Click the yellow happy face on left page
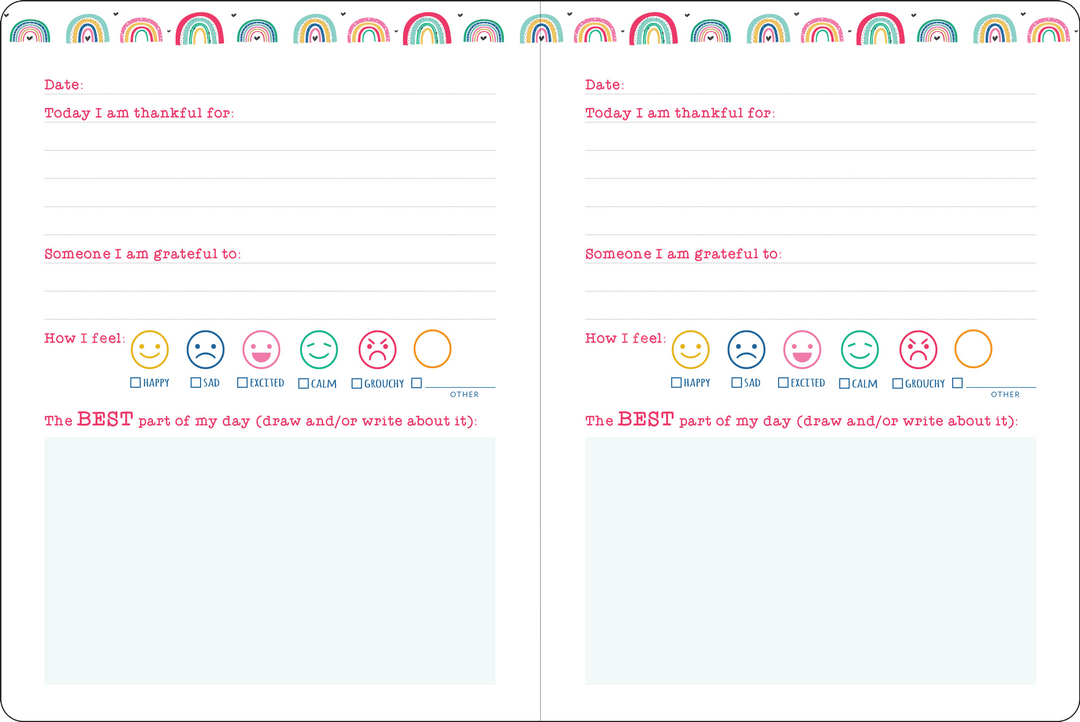 [150, 349]
